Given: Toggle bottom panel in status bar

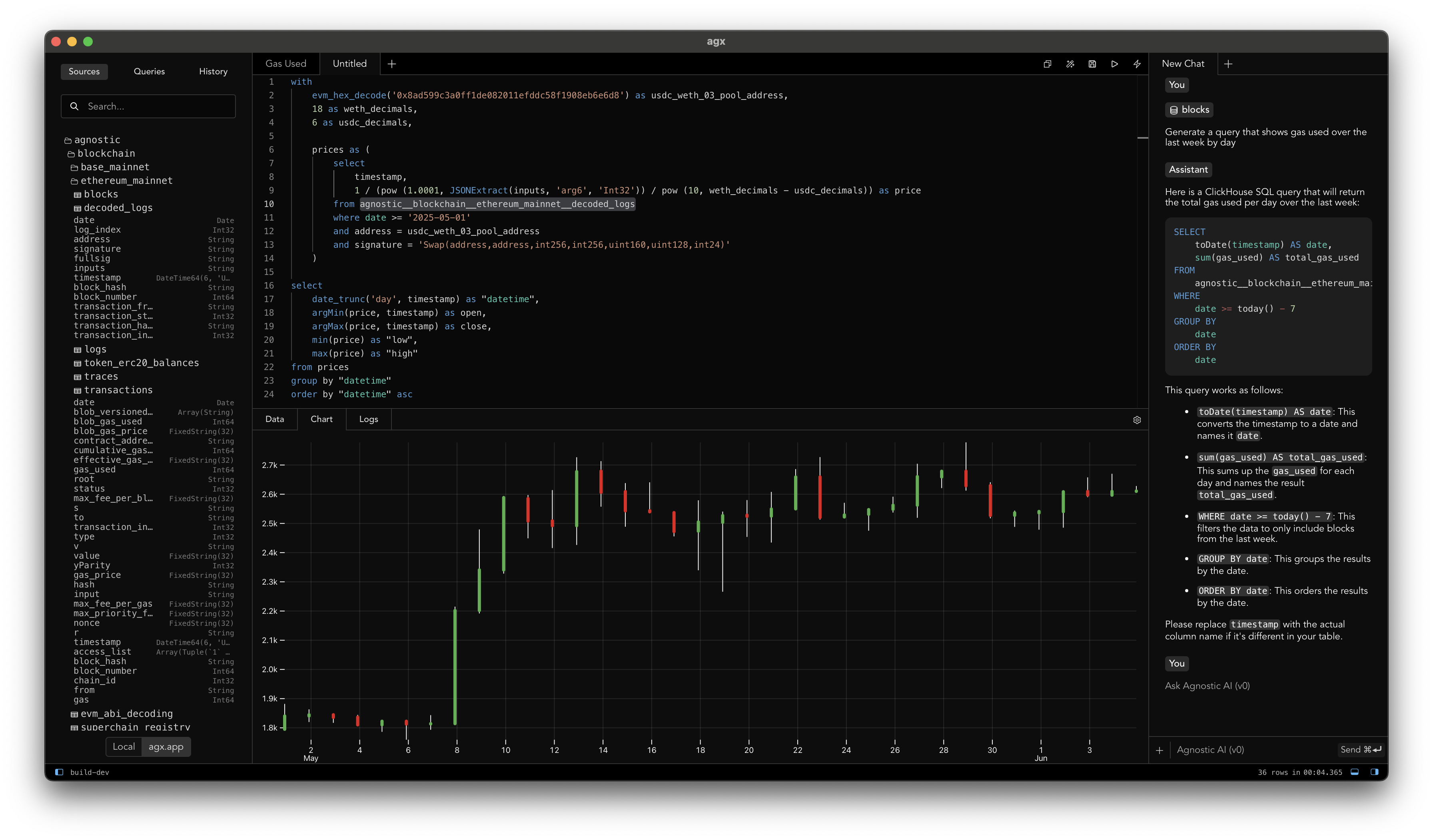Looking at the screenshot, I should tap(1355, 772).
